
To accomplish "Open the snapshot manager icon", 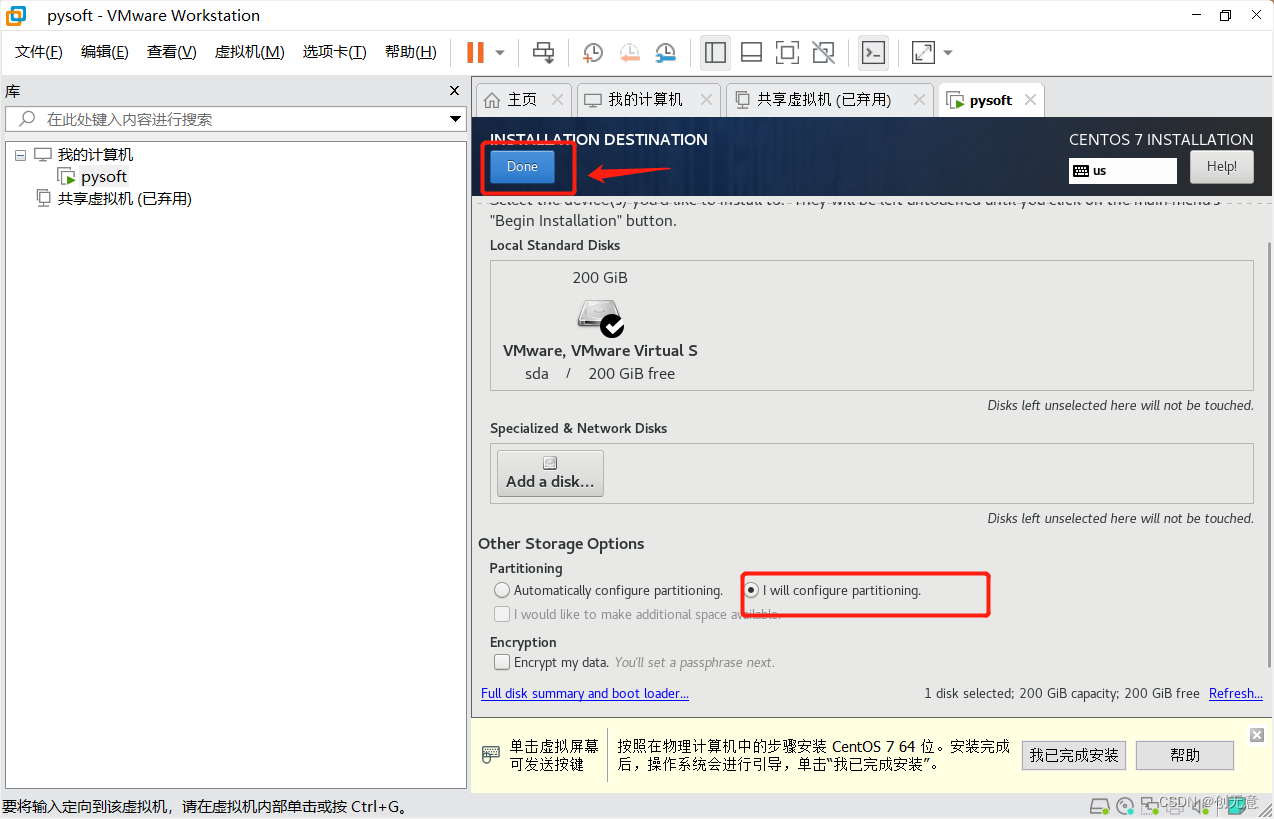I will tap(665, 52).
